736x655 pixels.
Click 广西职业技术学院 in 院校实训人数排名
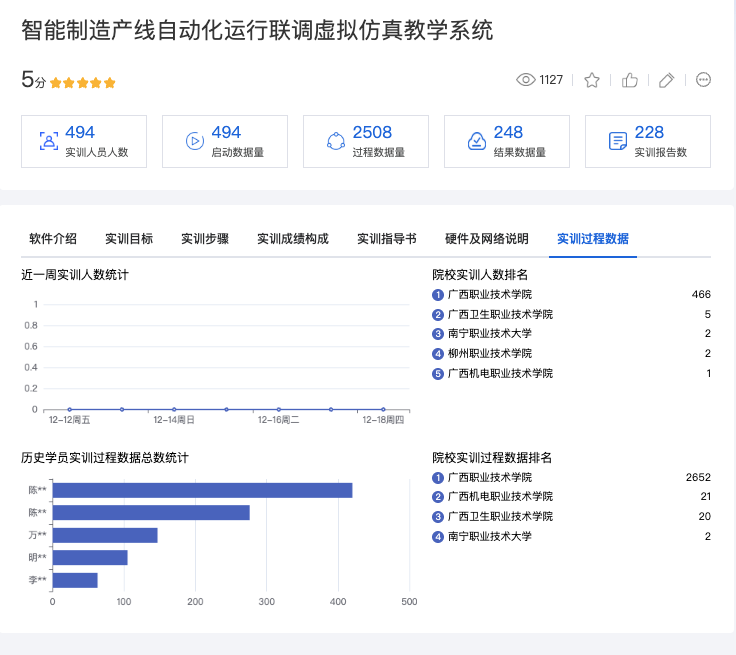[x=490, y=295]
